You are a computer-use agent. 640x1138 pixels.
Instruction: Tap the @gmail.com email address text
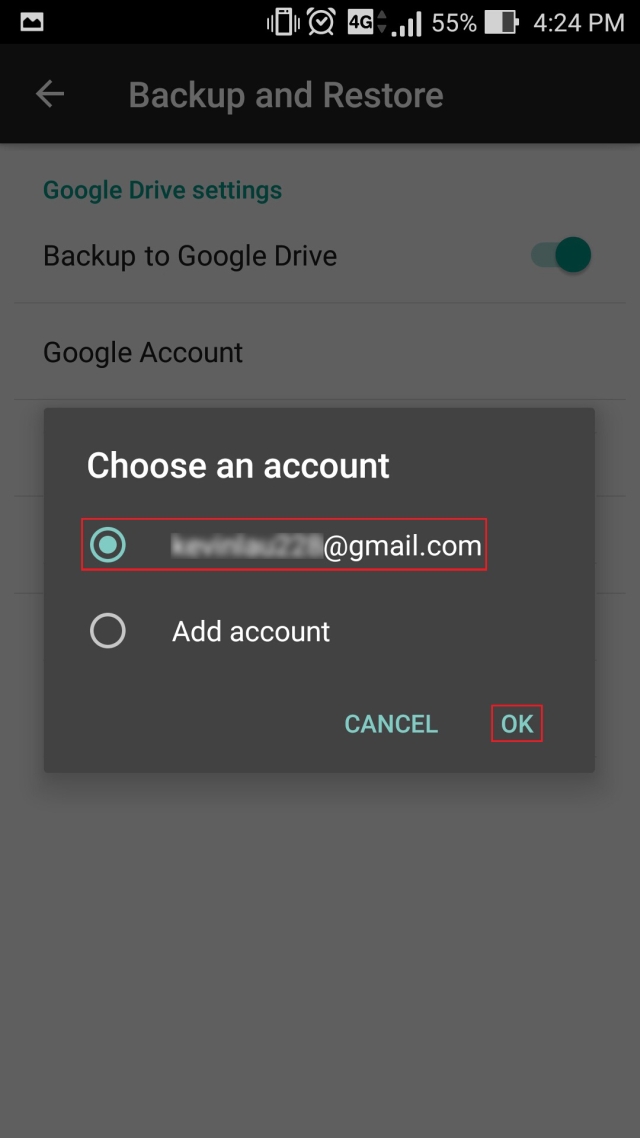[327, 546]
